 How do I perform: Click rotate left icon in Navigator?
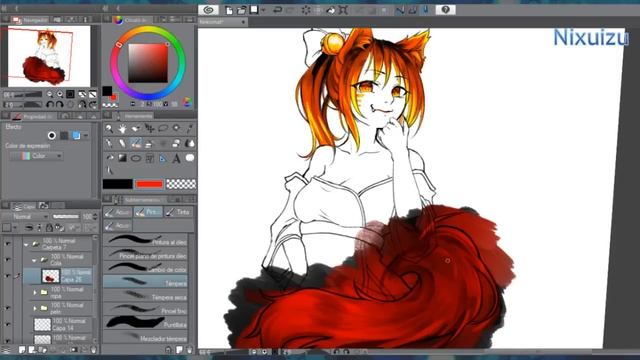[x=50, y=105]
